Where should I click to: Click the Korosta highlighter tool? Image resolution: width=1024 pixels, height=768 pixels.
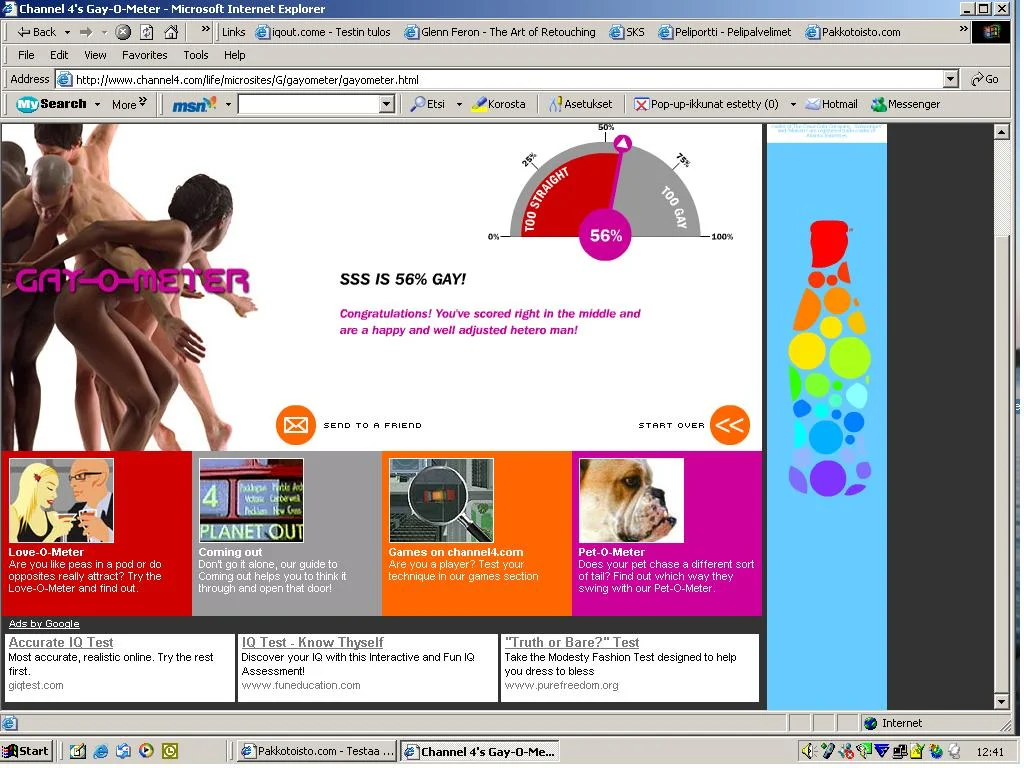498,104
